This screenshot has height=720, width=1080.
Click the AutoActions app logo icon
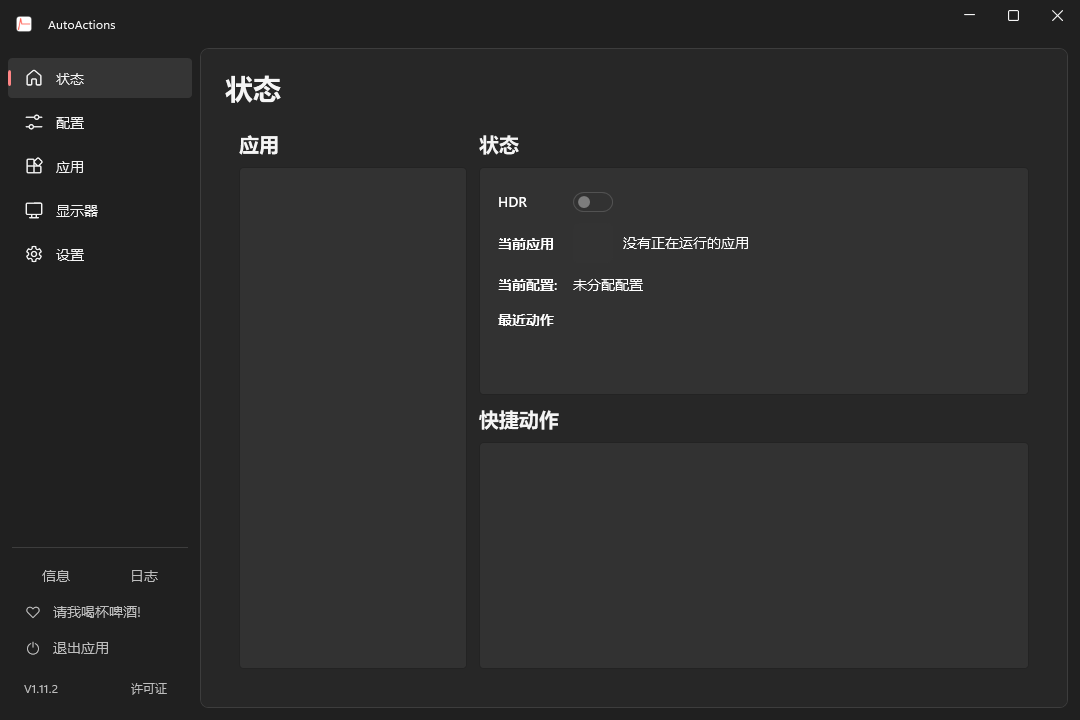[24, 24]
